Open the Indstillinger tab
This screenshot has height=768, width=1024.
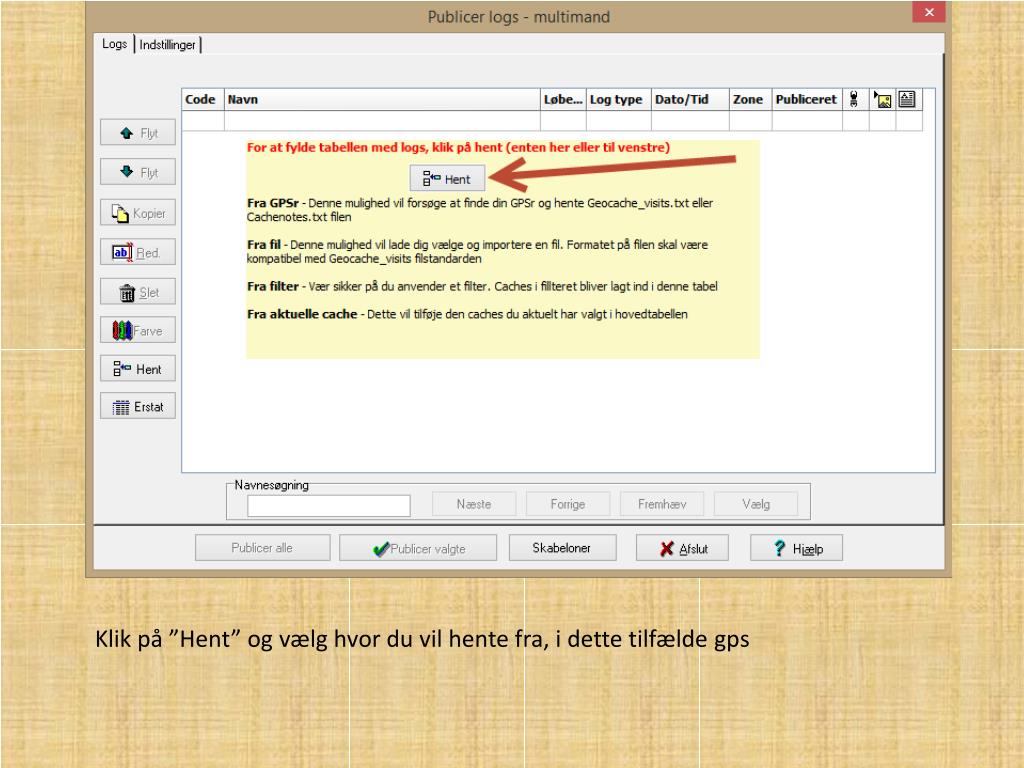coord(167,44)
